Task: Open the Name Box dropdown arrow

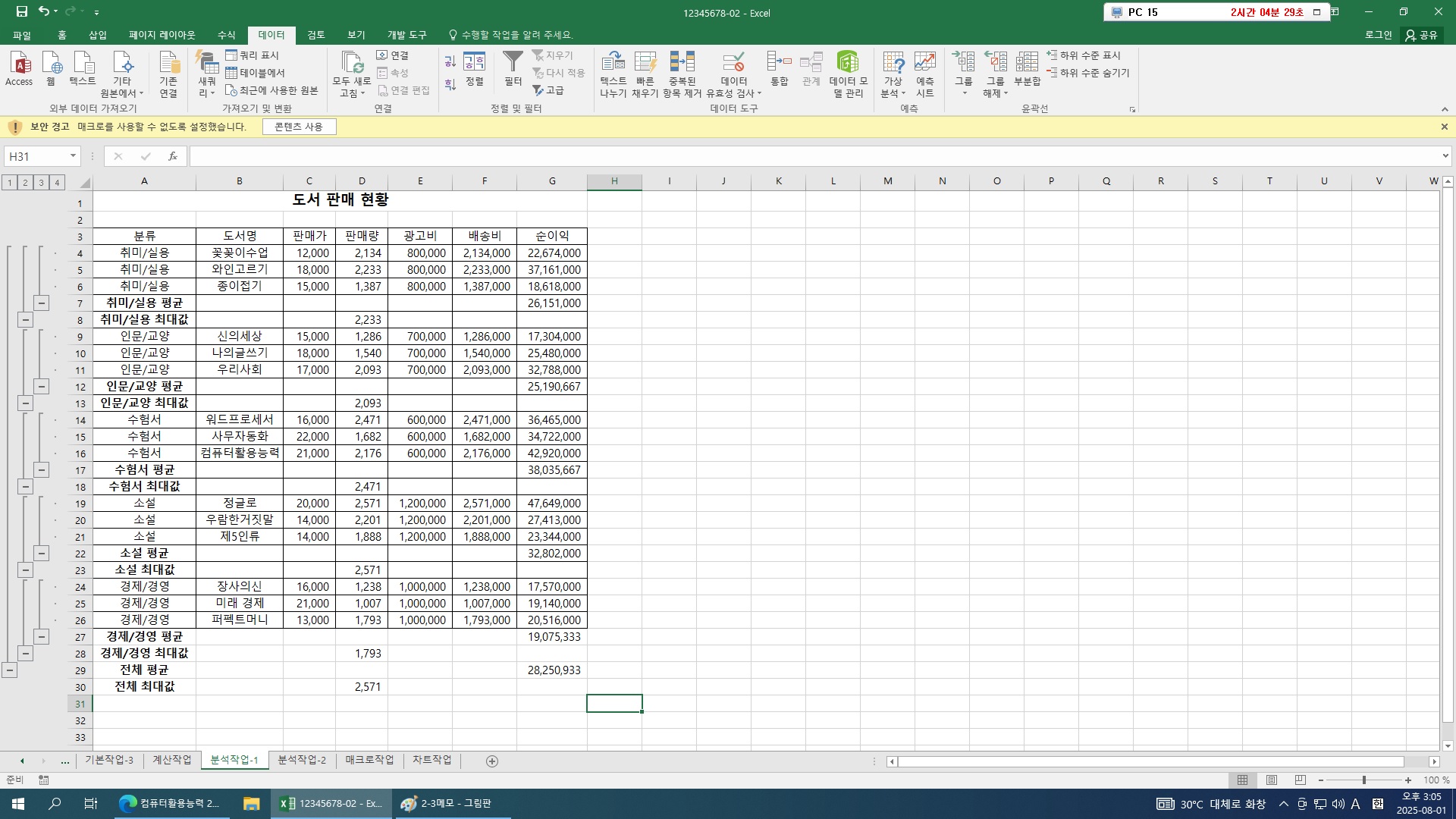Action: (x=73, y=156)
